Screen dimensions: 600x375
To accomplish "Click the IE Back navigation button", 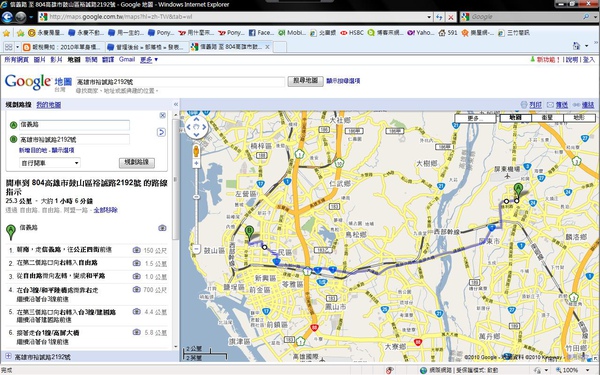I will coord(7,17).
